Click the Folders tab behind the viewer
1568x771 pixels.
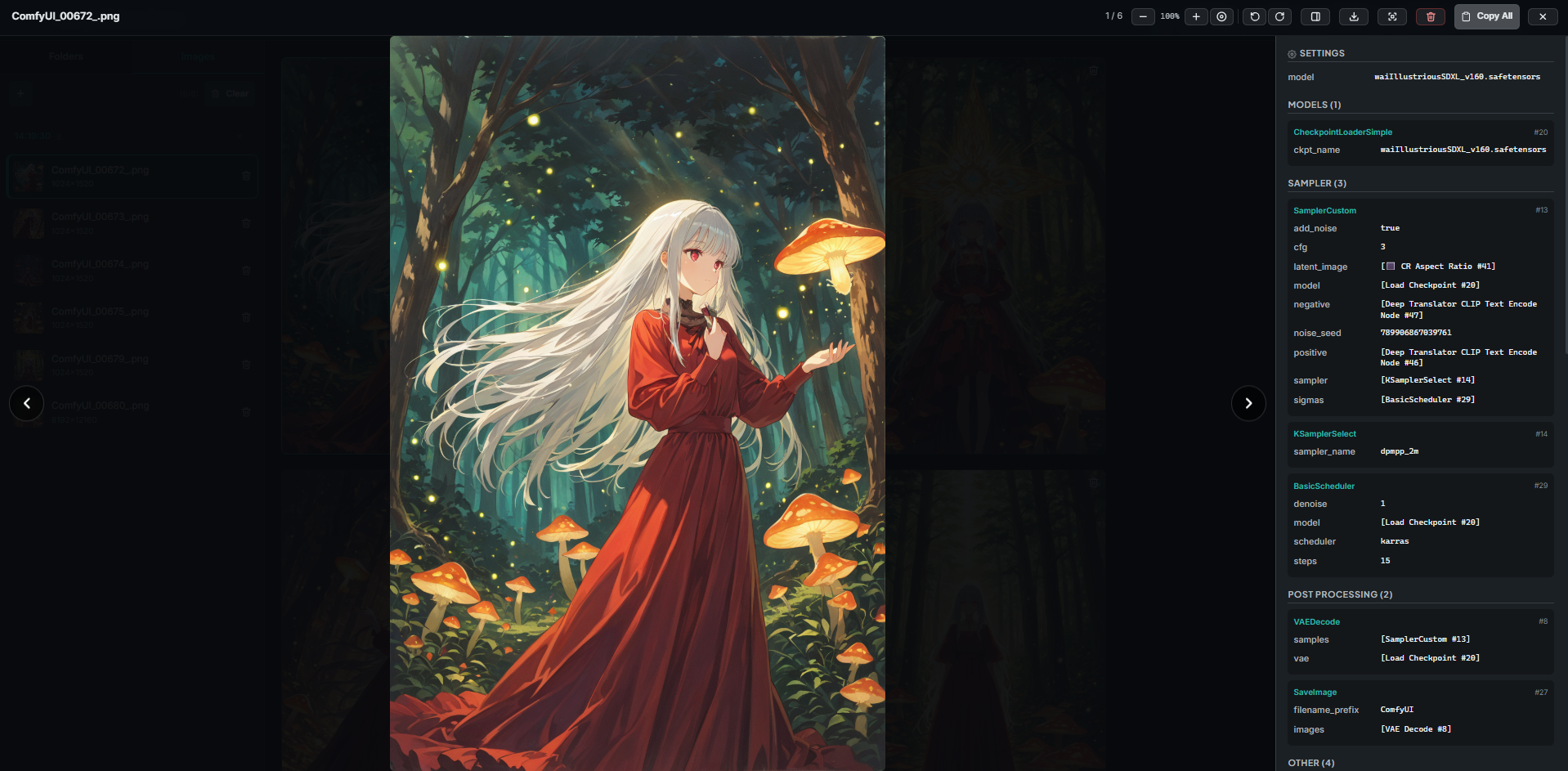66,56
